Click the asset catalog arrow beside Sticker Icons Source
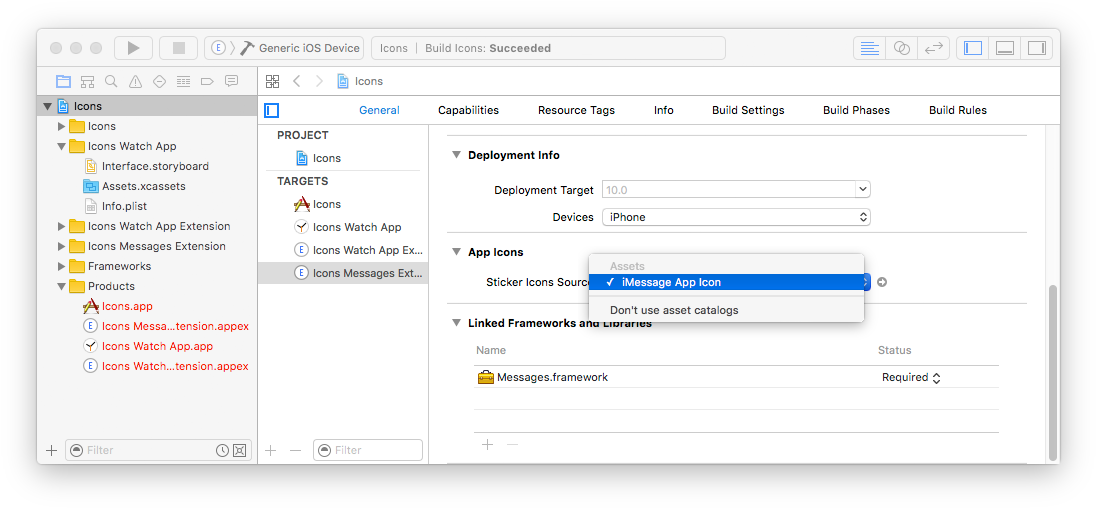 (x=882, y=282)
